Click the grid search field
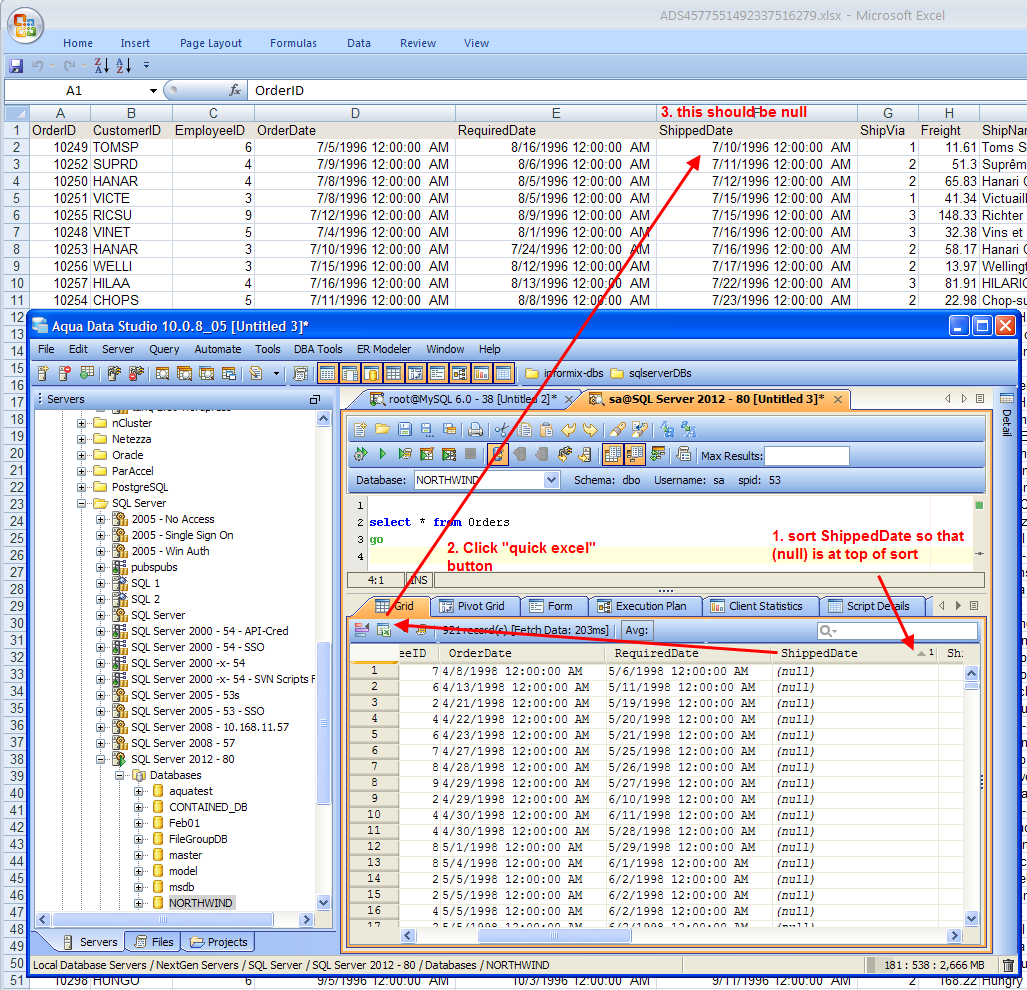The height and width of the screenshot is (990, 1027). (897, 631)
